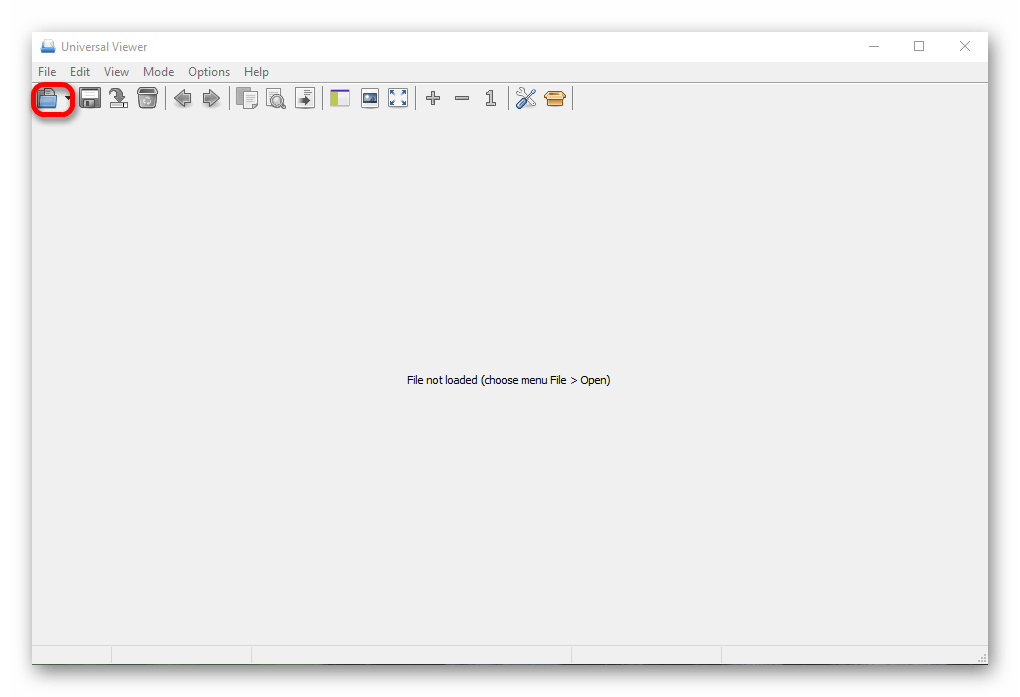This screenshot has width=1020, height=697.
Task: Click the Open file folder icon
Action: [x=47, y=98]
